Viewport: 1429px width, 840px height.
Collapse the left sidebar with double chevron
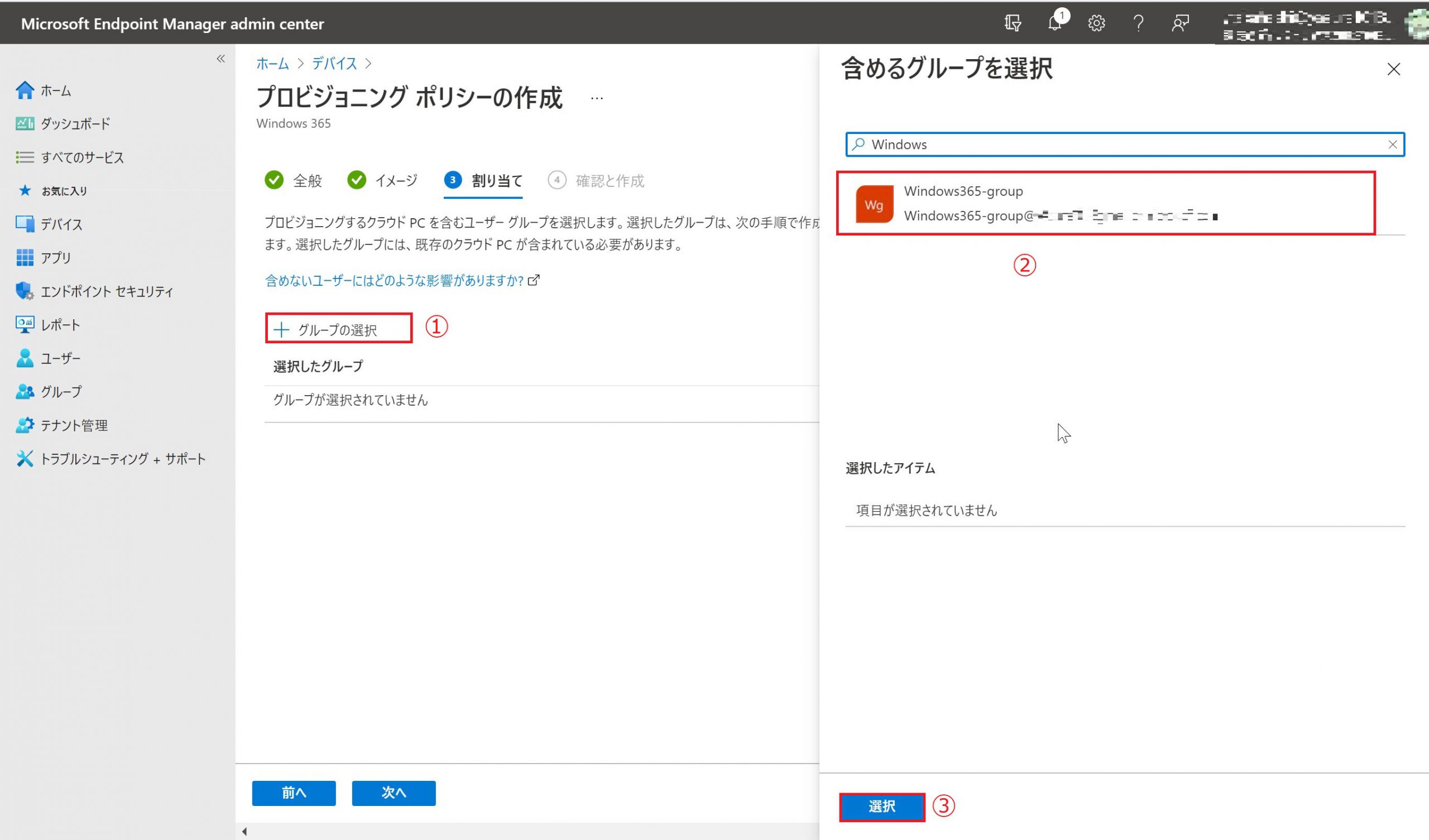220,59
